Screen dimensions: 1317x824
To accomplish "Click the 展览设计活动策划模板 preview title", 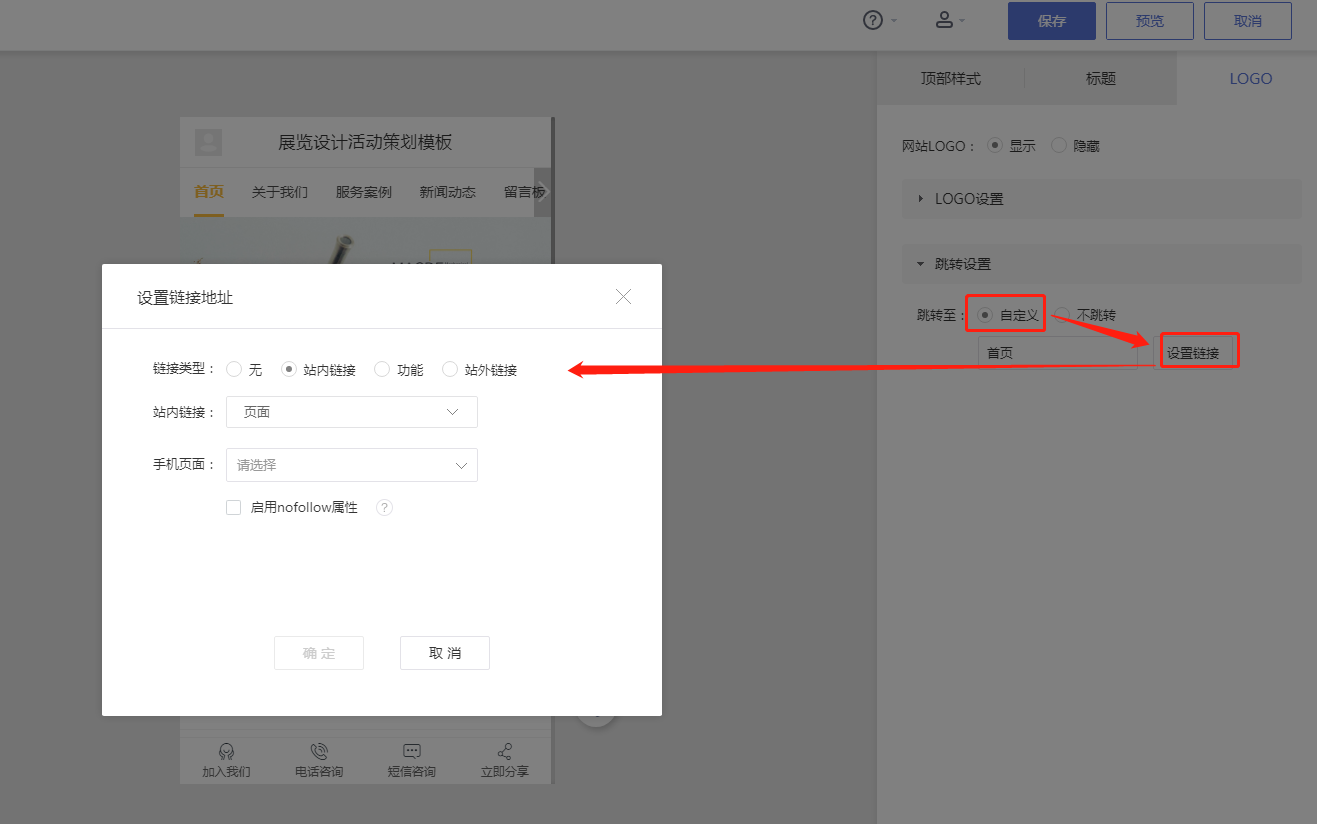I will click(x=365, y=142).
